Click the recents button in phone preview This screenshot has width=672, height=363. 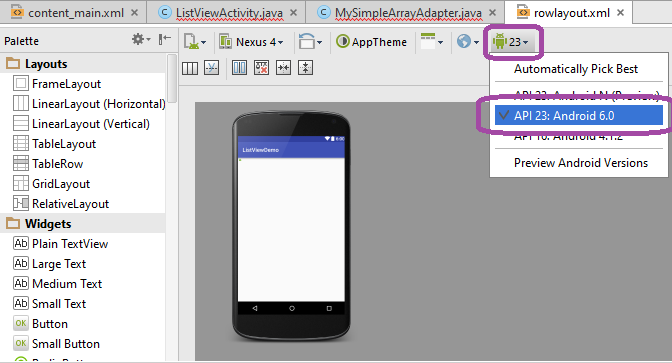329,309
